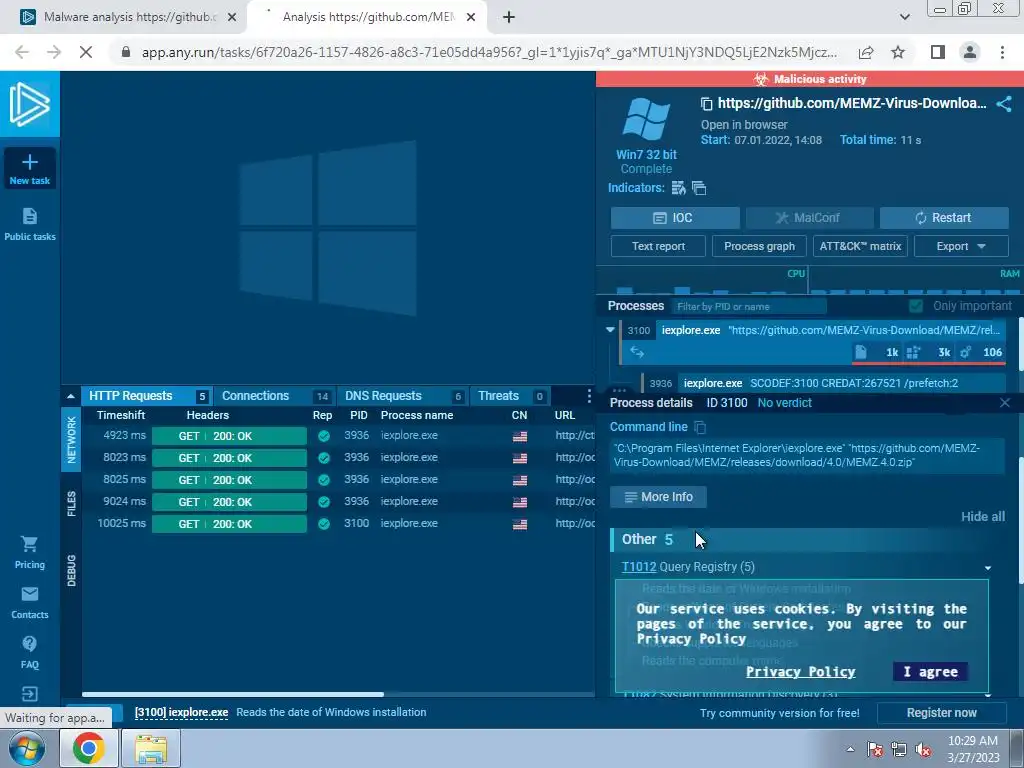Open the T1012 technique link

point(638,567)
